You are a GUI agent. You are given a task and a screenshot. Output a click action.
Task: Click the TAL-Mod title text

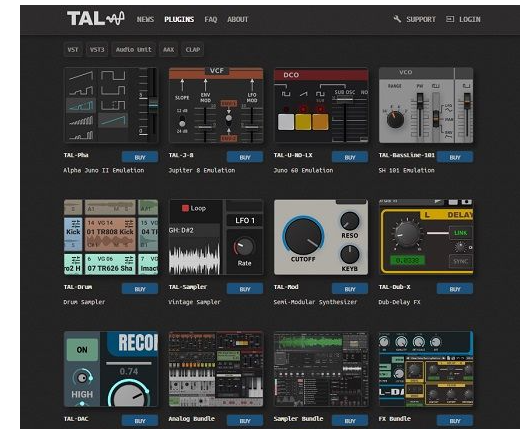pyautogui.click(x=286, y=287)
